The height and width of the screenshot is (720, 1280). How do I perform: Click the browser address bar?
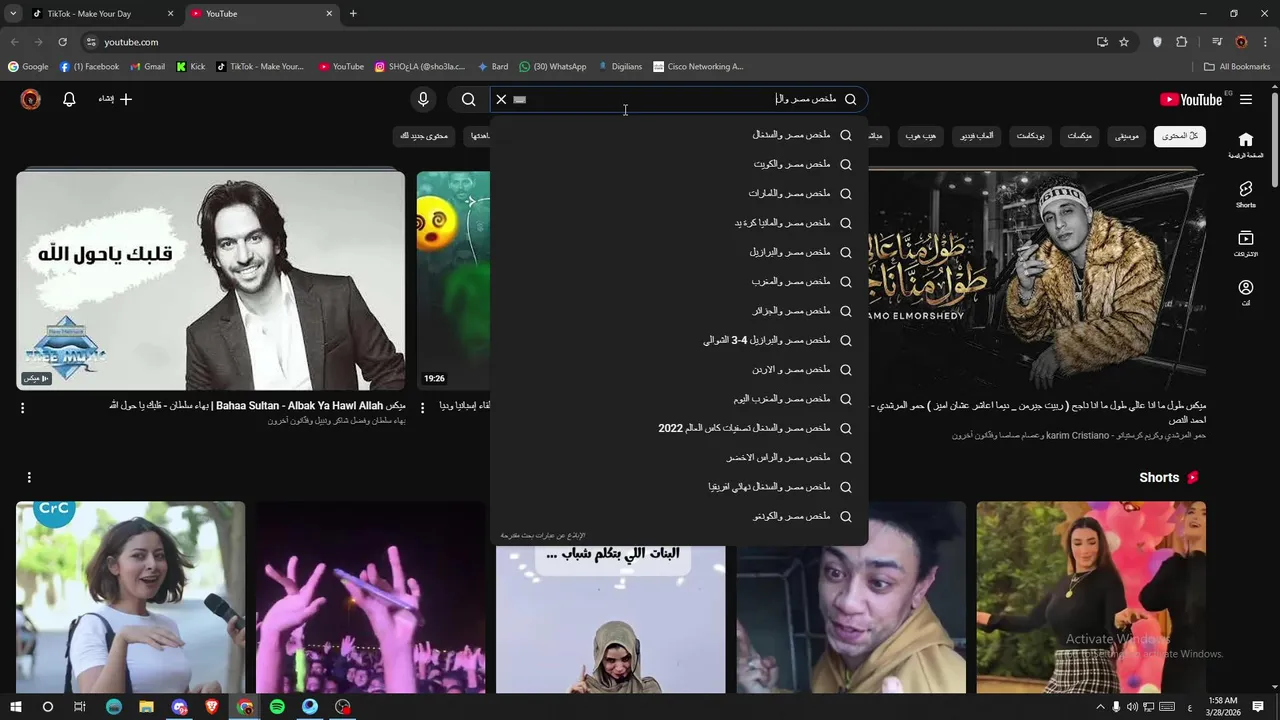click(x=590, y=42)
